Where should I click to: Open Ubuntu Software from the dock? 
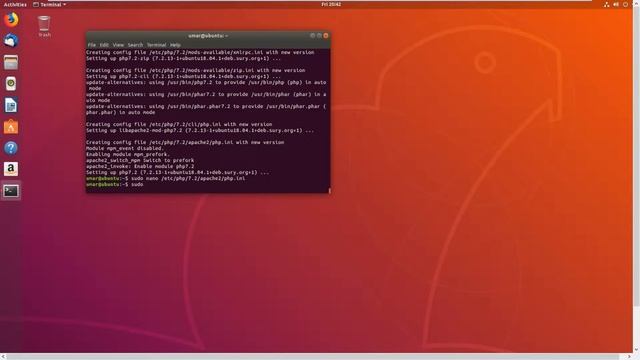[x=11, y=127]
